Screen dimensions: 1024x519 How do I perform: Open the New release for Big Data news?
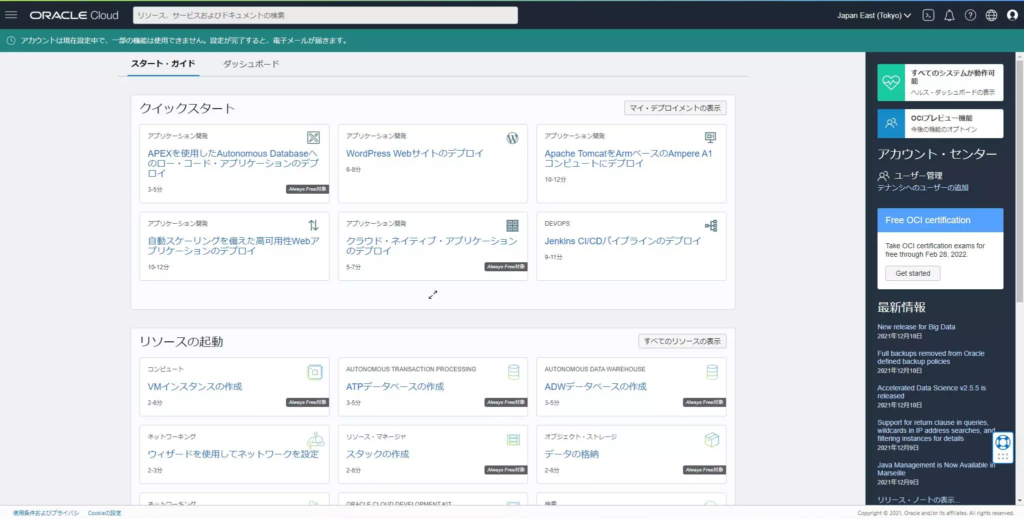pyautogui.click(x=916, y=326)
